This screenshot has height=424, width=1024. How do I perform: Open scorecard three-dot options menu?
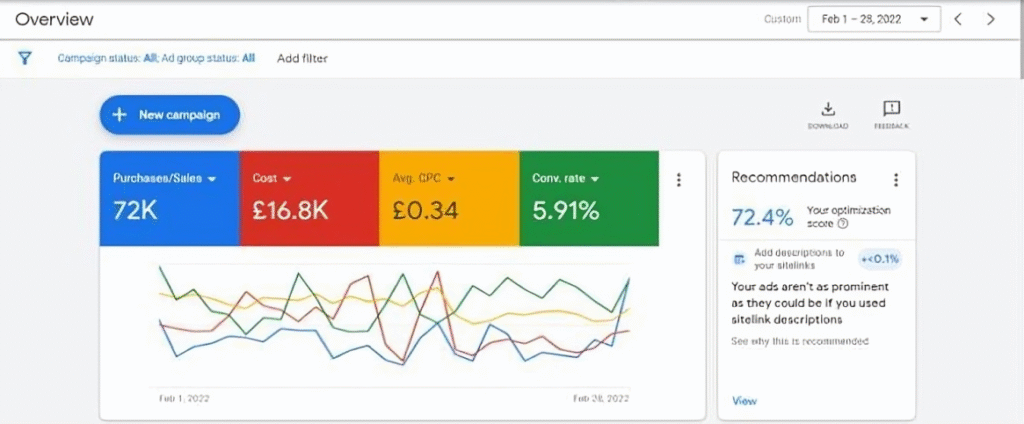679,180
